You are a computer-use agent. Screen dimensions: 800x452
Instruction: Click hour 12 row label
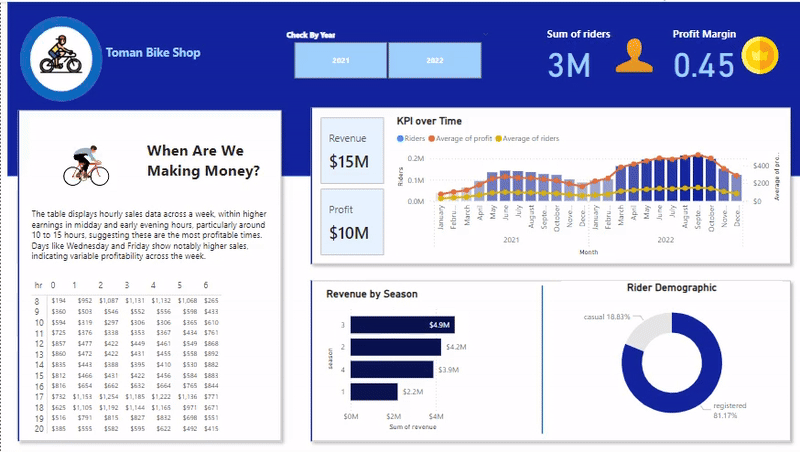click(x=39, y=344)
